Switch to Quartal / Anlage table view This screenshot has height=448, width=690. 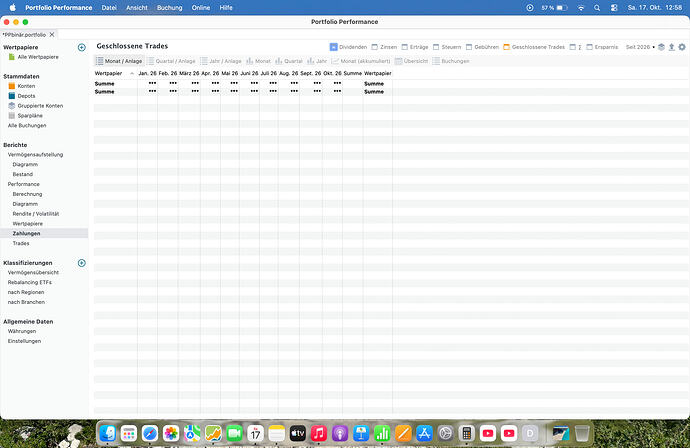[x=171, y=61]
